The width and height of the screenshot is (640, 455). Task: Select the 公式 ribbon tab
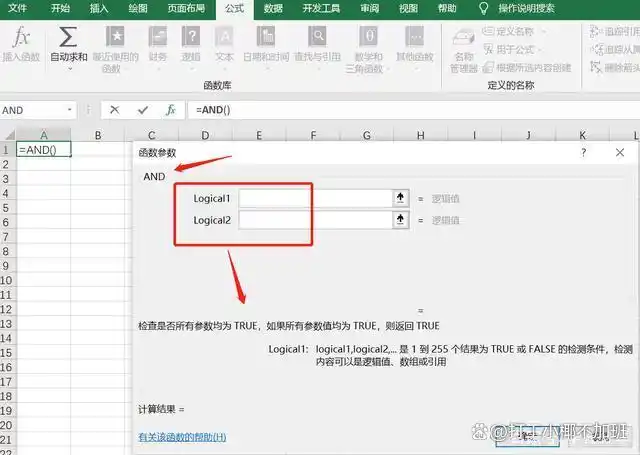[234, 9]
